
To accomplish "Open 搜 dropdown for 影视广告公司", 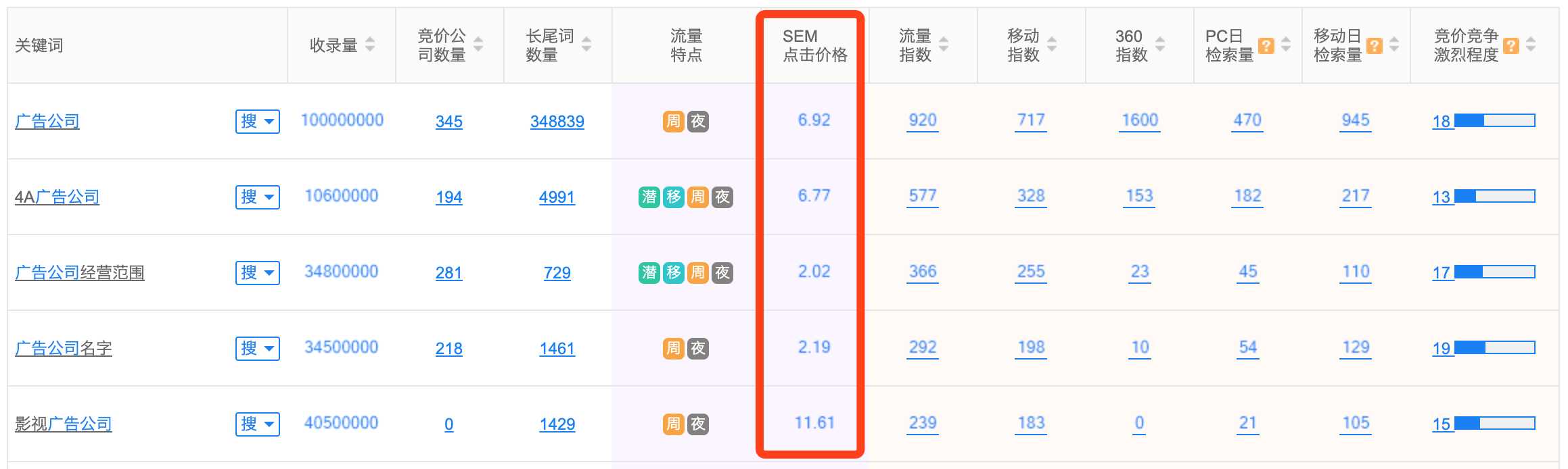I will tap(258, 424).
